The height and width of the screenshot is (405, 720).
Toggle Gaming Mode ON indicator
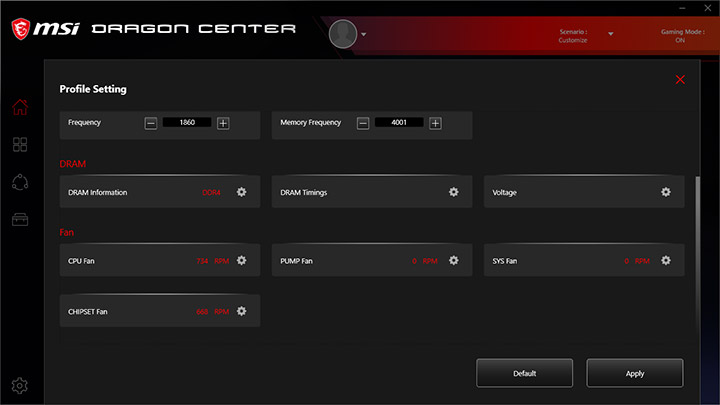point(682,36)
